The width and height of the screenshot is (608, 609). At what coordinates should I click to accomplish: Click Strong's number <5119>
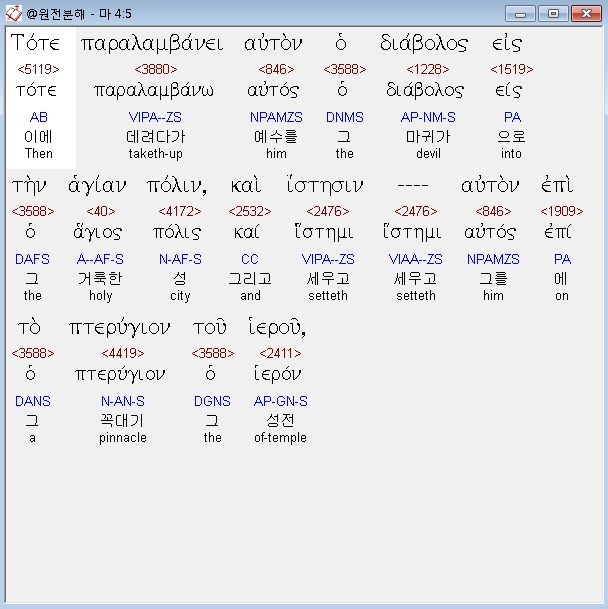pyautogui.click(x=38, y=69)
